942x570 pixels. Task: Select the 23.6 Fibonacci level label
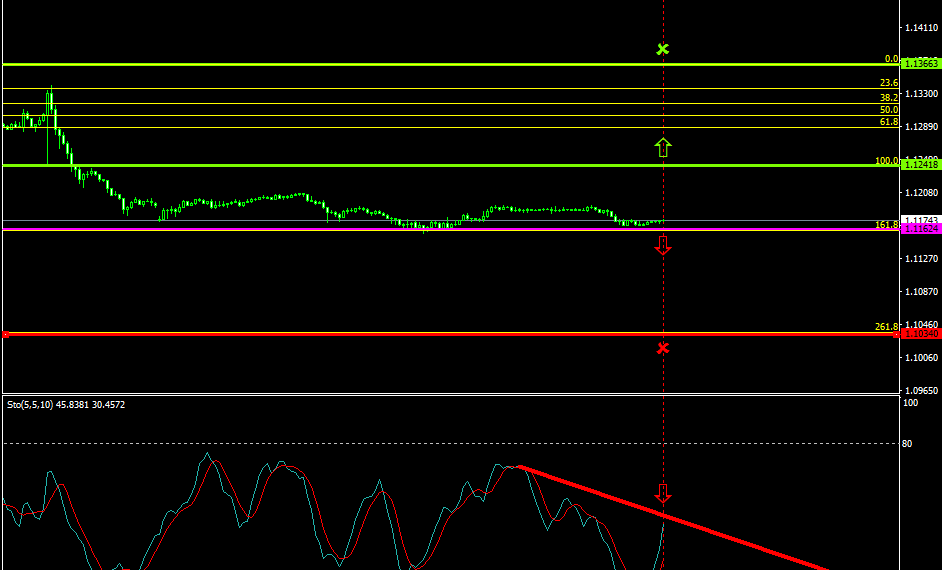click(888, 83)
